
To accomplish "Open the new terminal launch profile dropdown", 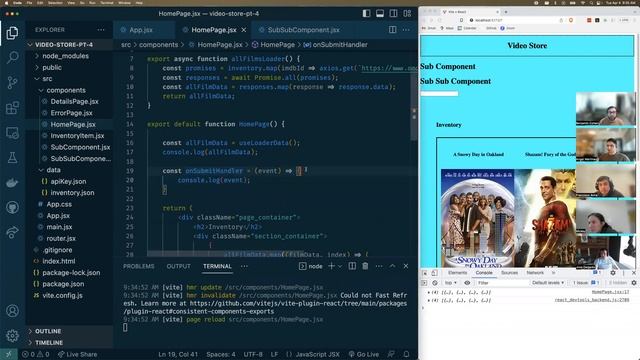I will [340, 266].
